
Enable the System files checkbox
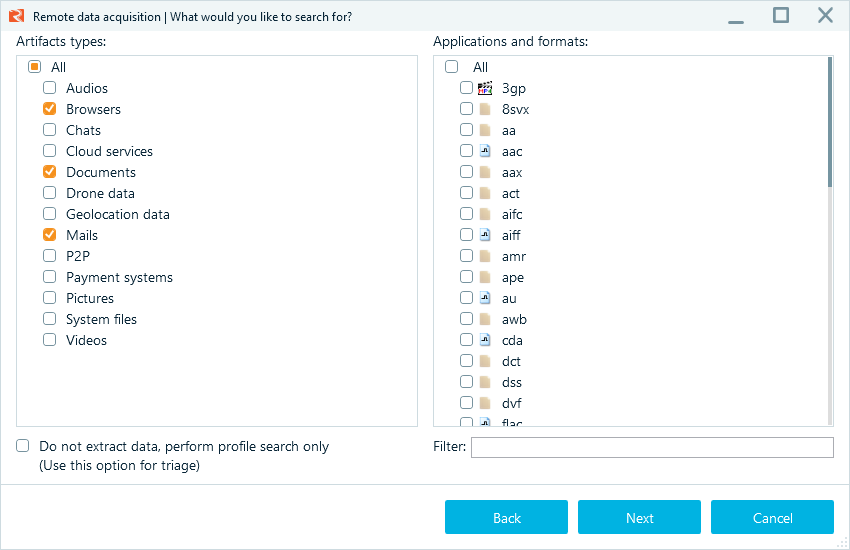coord(49,319)
